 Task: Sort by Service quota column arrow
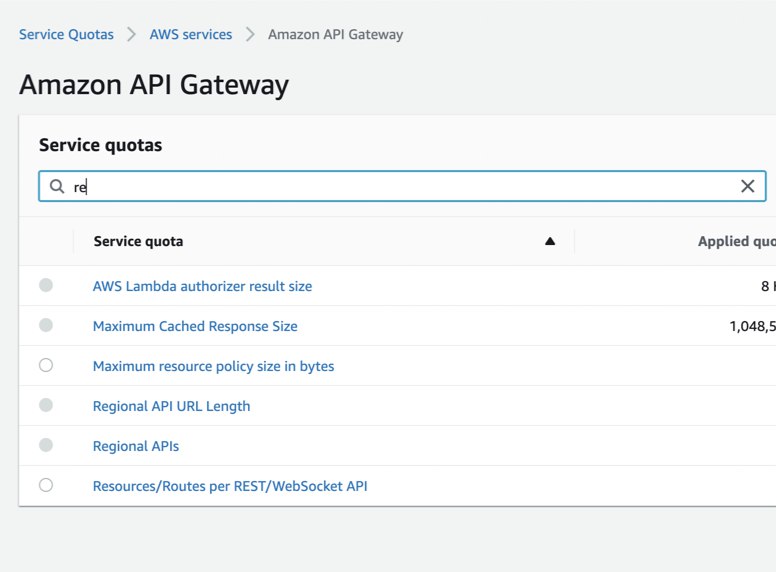[x=550, y=241]
